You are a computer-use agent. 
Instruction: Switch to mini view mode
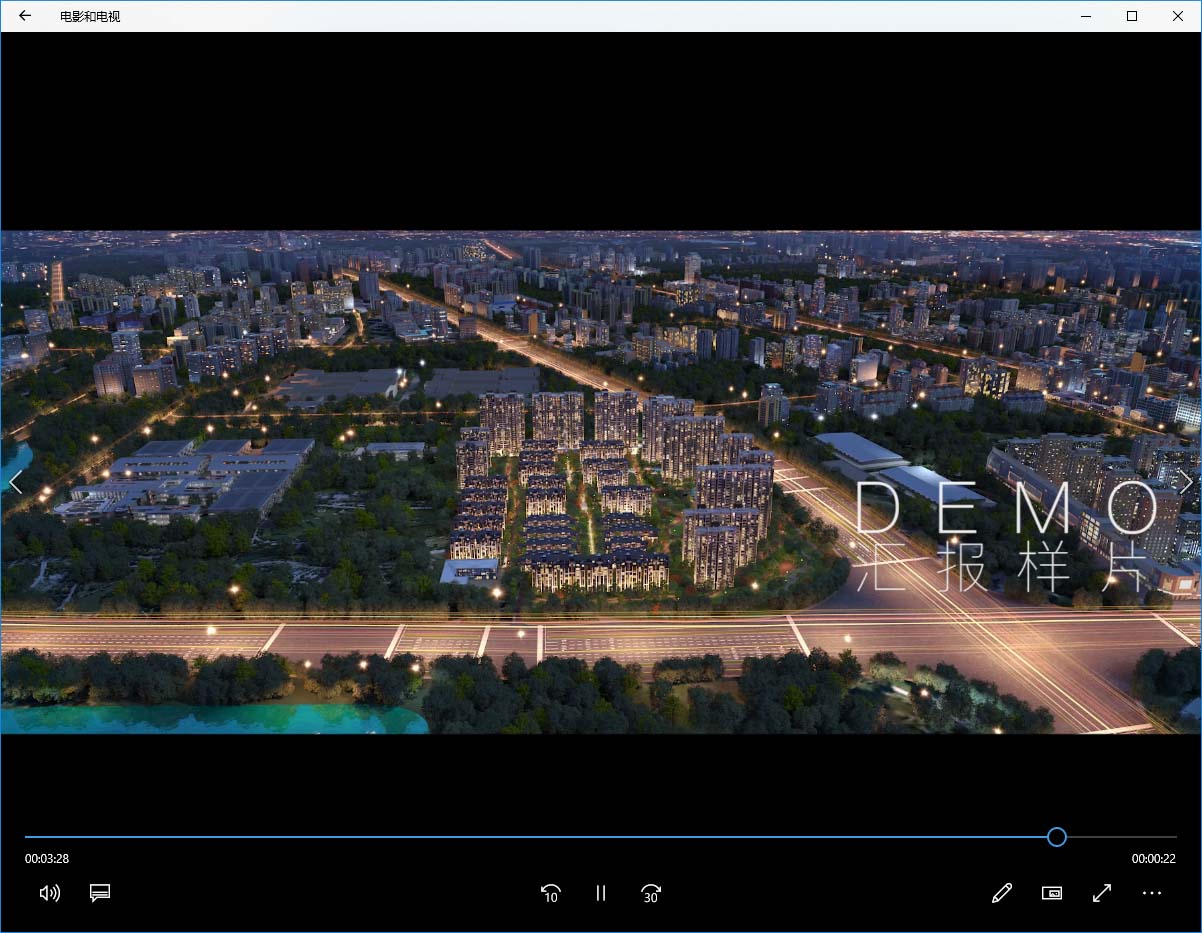[x=1052, y=893]
